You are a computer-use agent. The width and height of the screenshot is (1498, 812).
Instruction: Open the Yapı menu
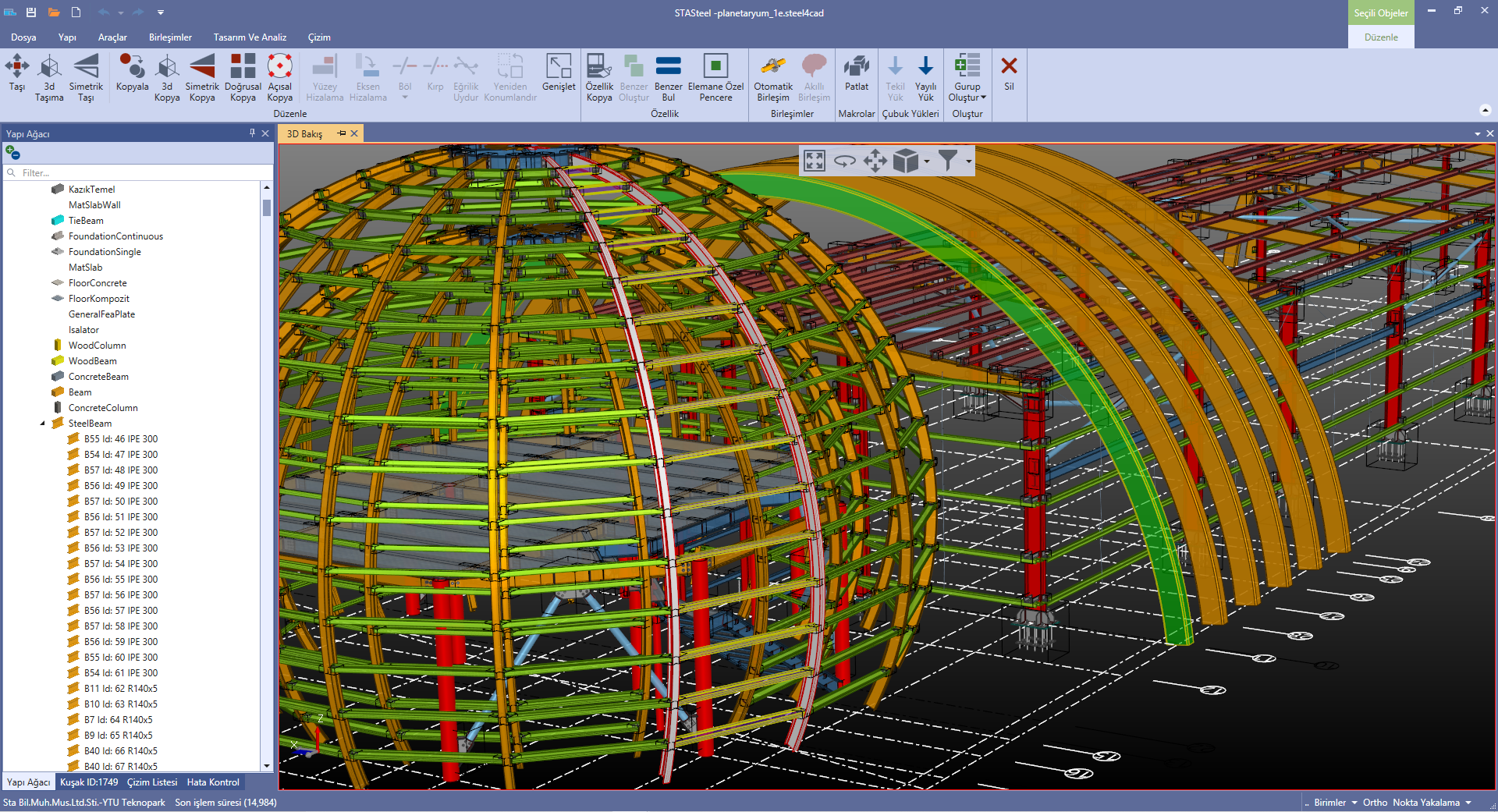(x=67, y=37)
